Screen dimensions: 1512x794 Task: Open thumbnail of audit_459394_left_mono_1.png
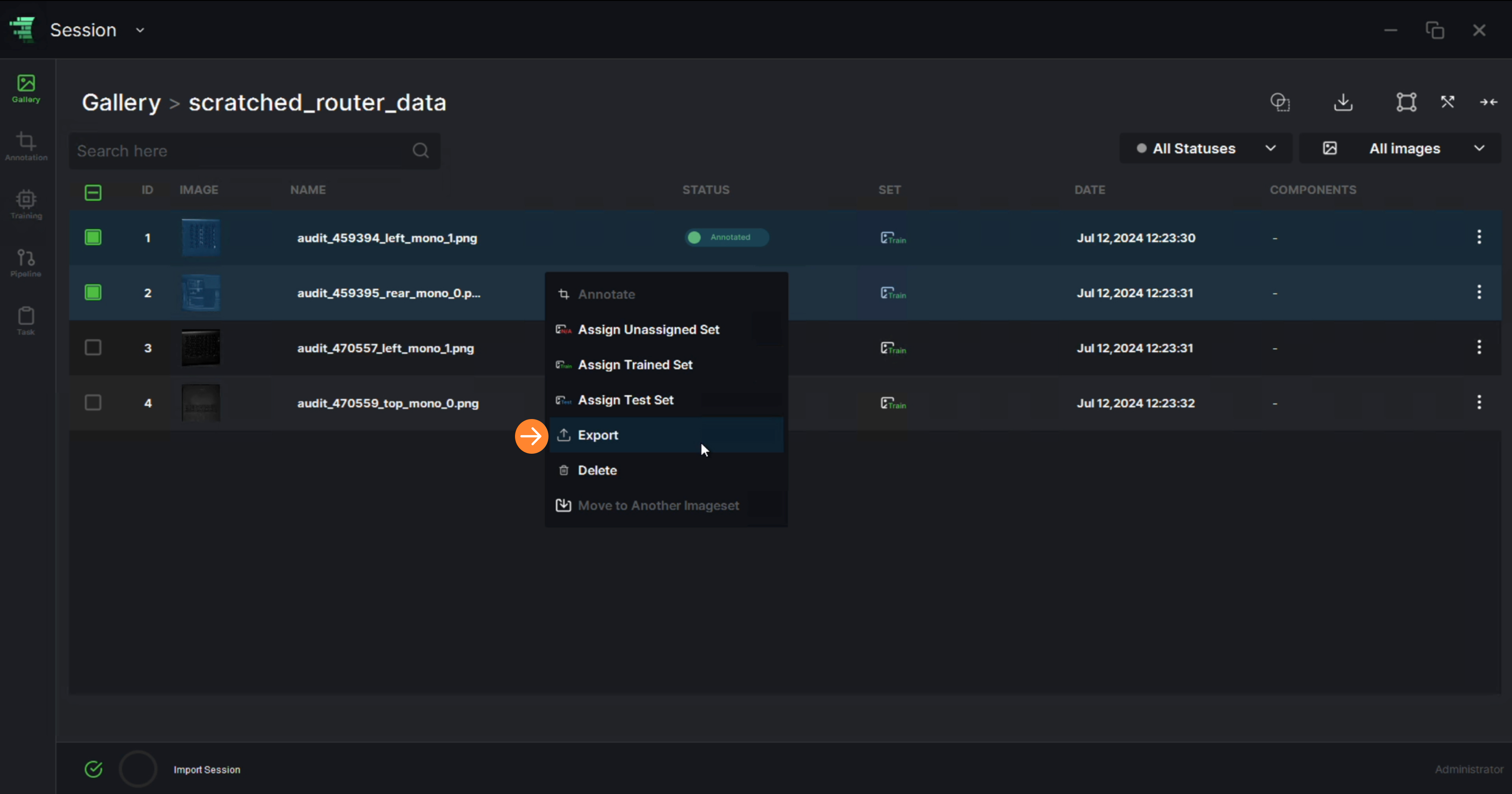click(x=201, y=237)
